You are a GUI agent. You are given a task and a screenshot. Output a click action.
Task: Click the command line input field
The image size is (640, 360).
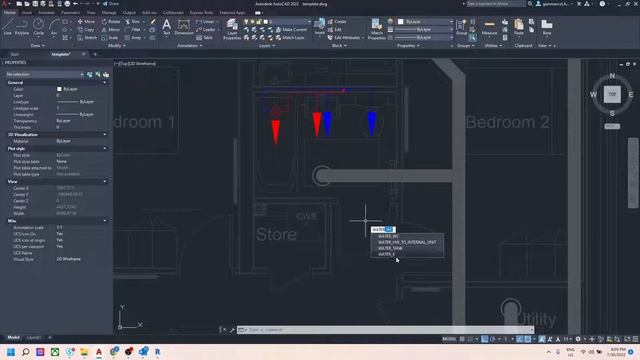tap(385, 330)
